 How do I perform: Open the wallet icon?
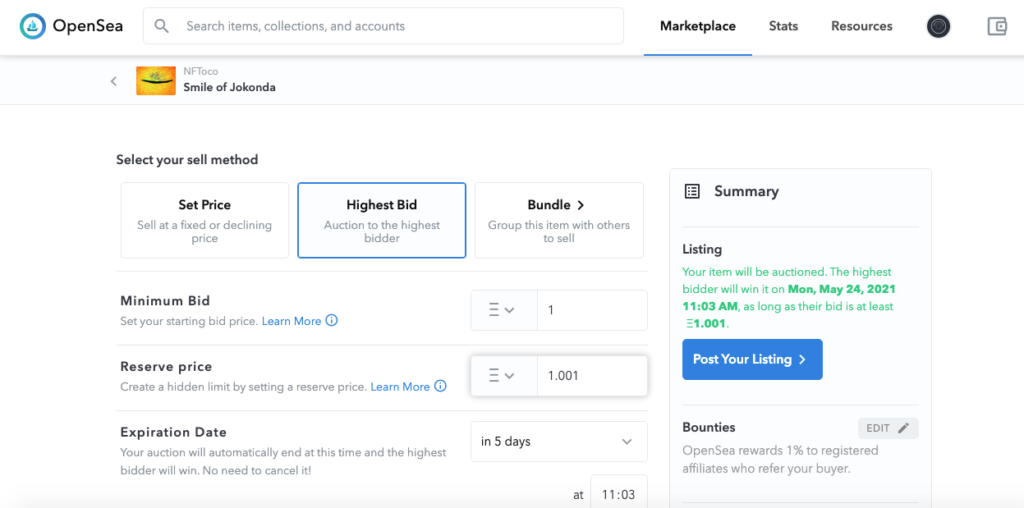(x=996, y=26)
